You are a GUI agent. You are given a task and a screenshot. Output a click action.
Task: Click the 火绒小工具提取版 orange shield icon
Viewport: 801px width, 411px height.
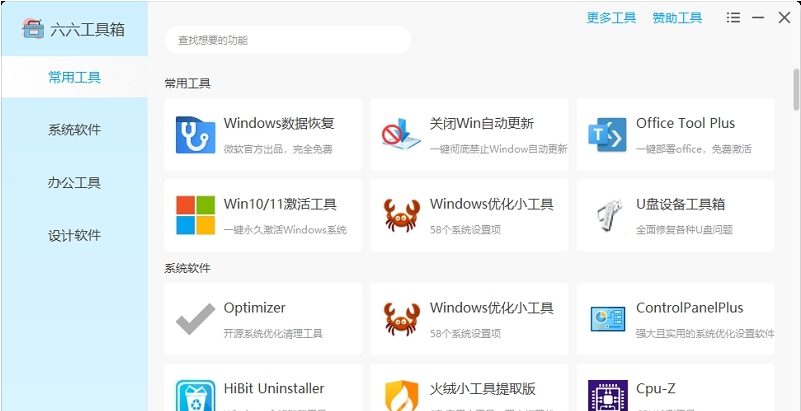coord(402,396)
